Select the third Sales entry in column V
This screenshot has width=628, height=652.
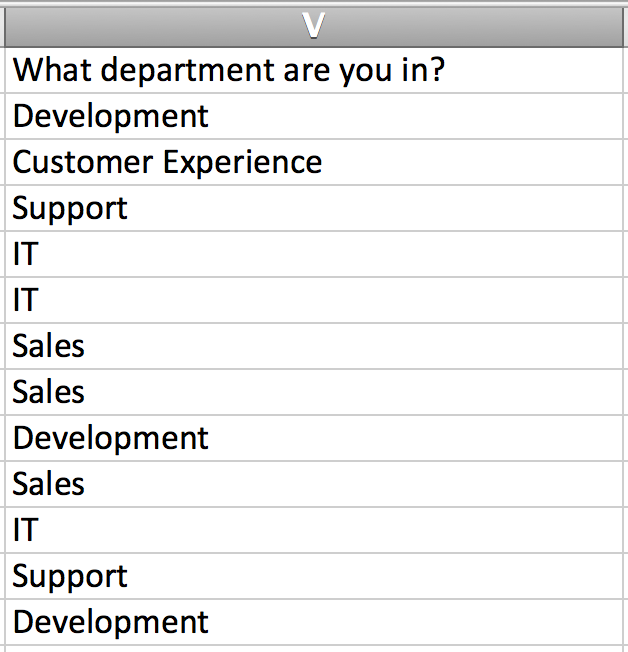click(49, 485)
